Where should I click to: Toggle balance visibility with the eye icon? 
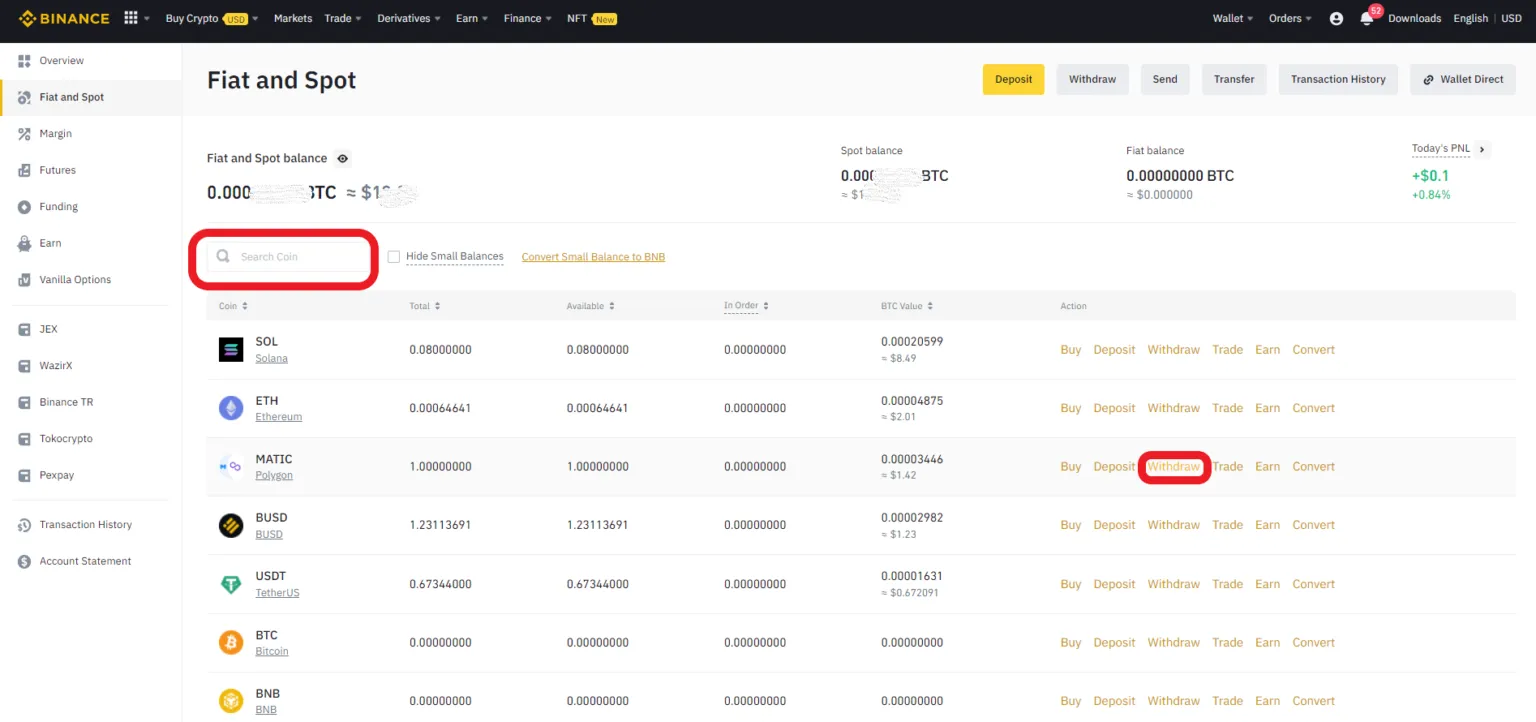point(343,158)
